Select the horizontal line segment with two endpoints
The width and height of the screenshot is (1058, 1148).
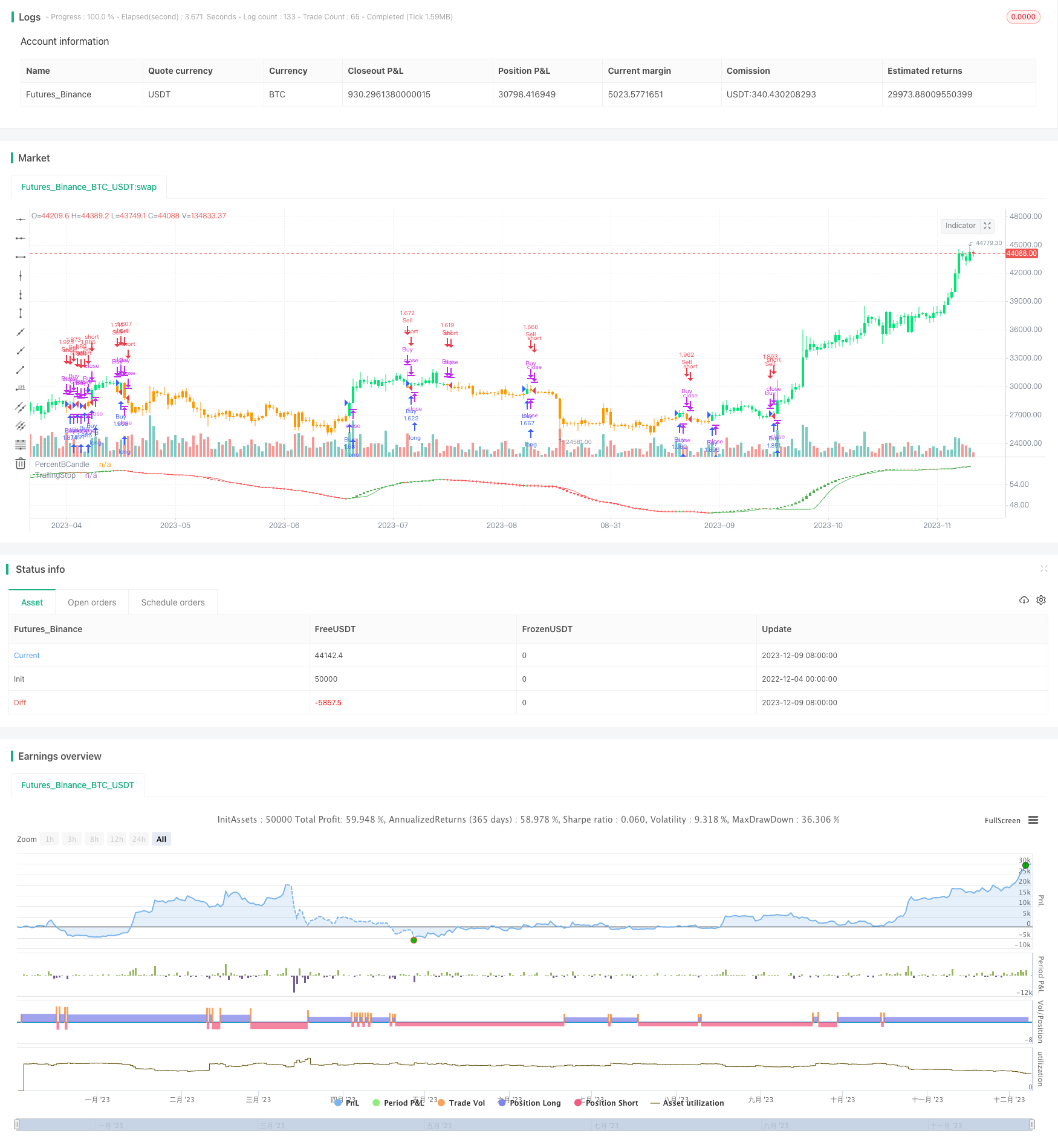point(21,257)
